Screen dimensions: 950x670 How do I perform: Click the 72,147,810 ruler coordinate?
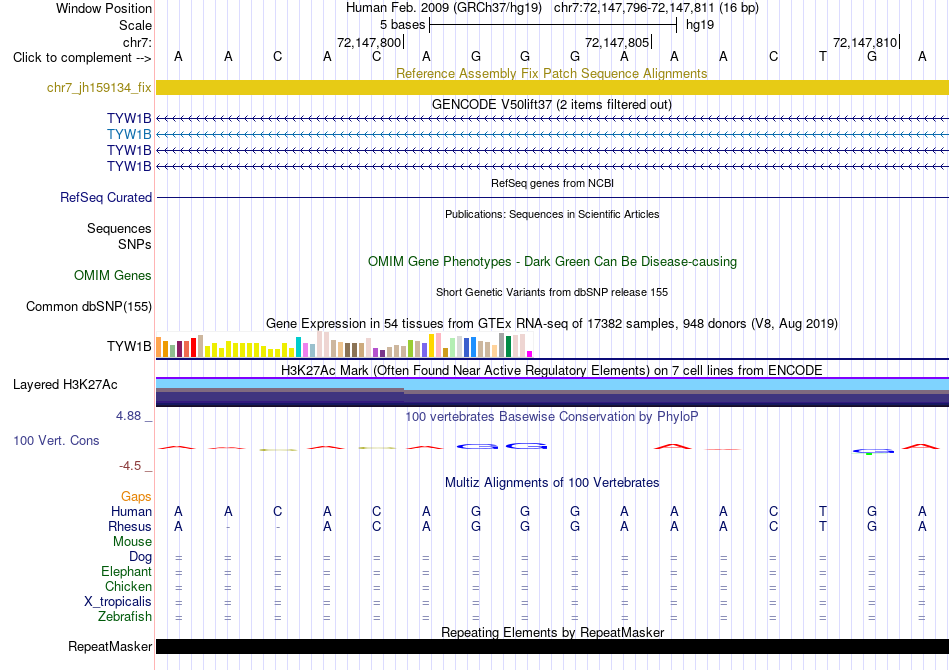tap(865, 43)
